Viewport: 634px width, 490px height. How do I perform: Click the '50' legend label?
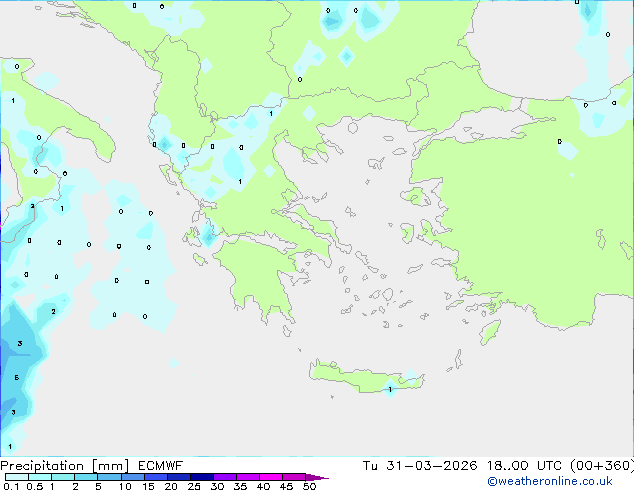[309, 486]
